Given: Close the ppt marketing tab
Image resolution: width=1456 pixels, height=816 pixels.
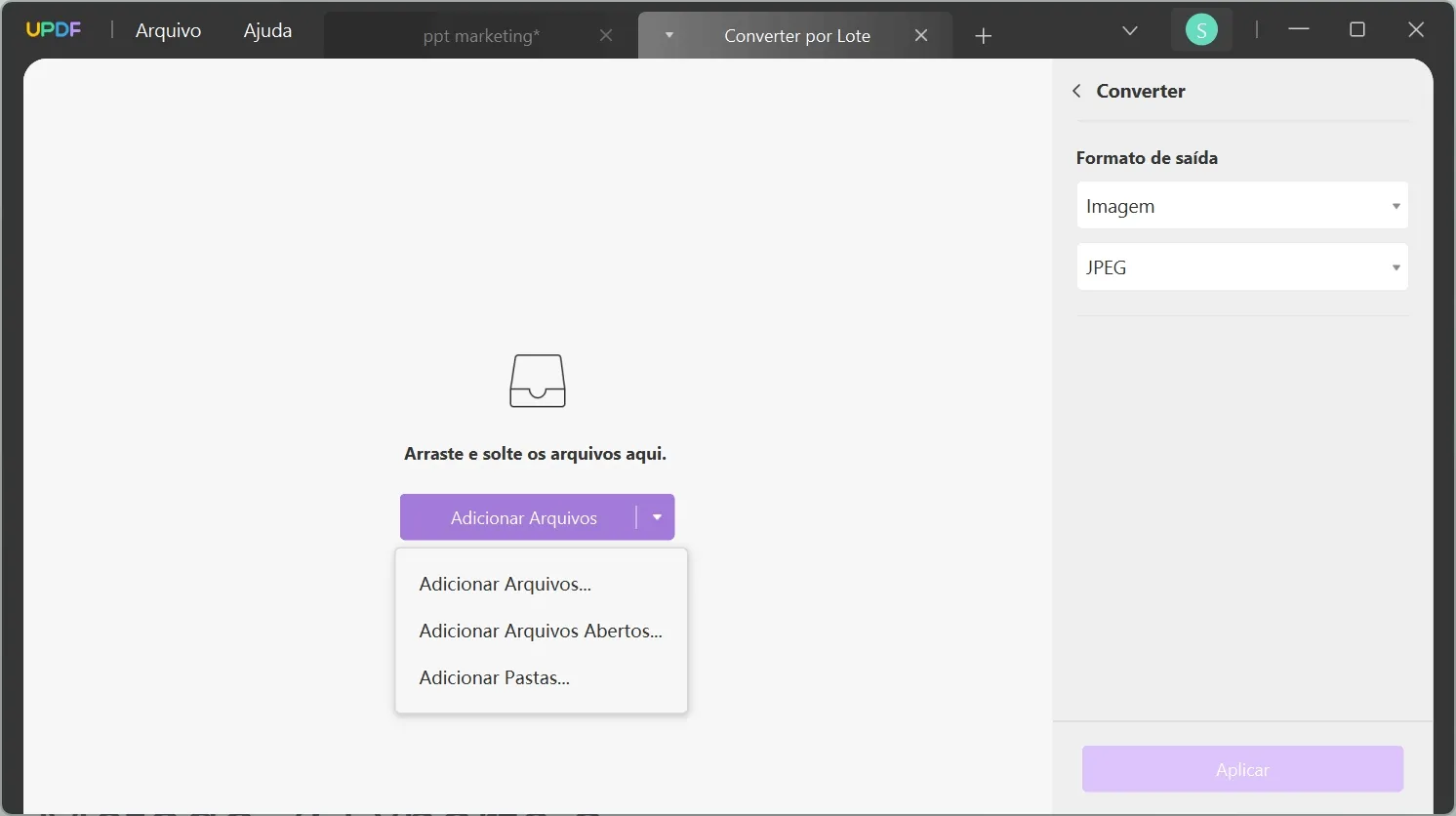Looking at the screenshot, I should click(605, 35).
